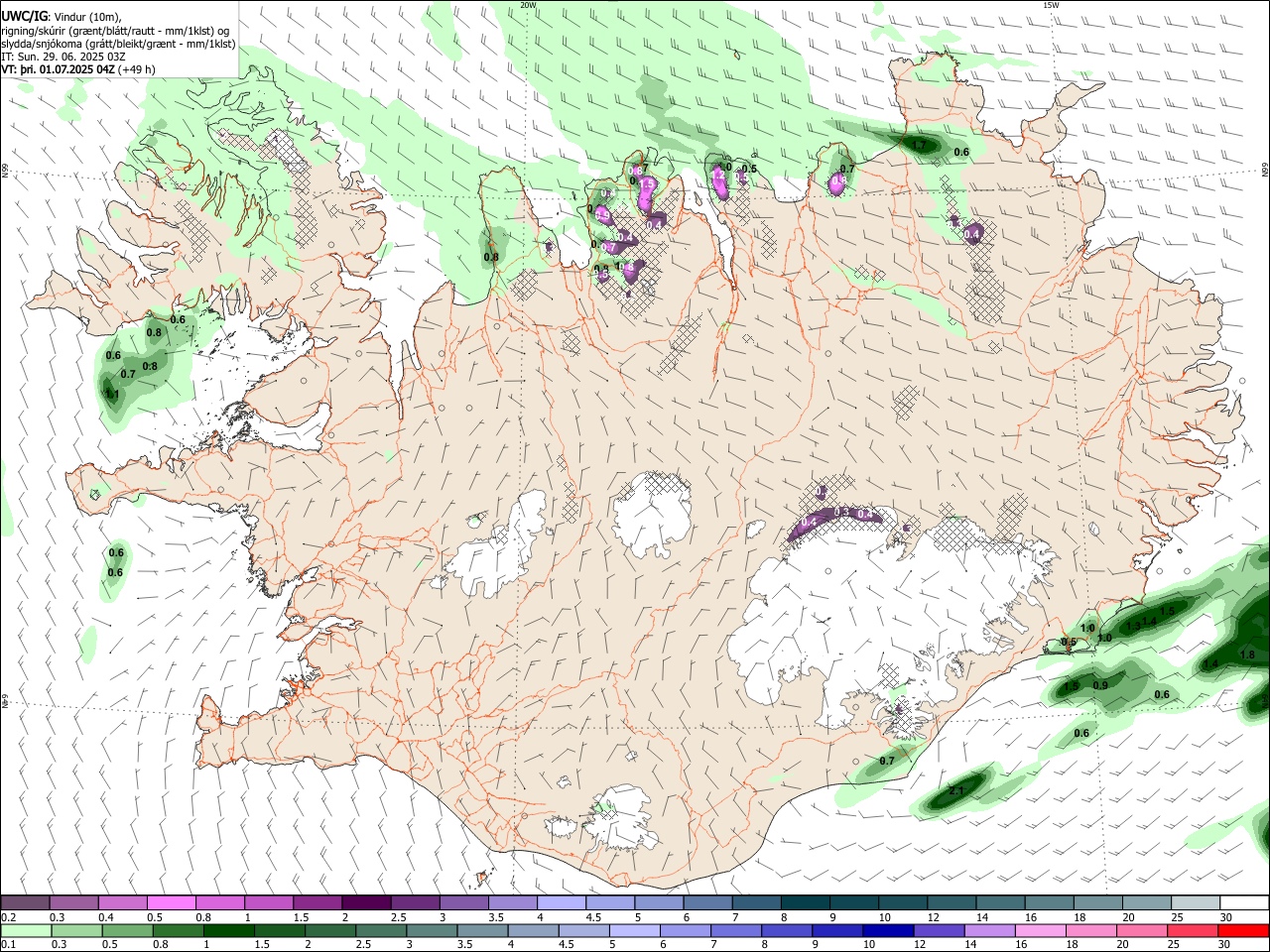Click the 2.1 precipitation value off the southeast coast
The height and width of the screenshot is (952, 1270).
956,790
